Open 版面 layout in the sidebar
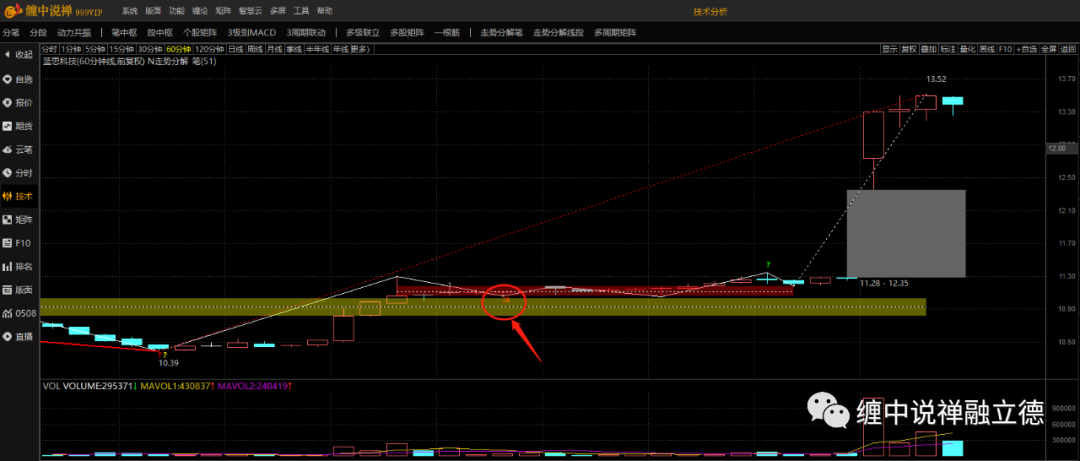 tap(18, 290)
